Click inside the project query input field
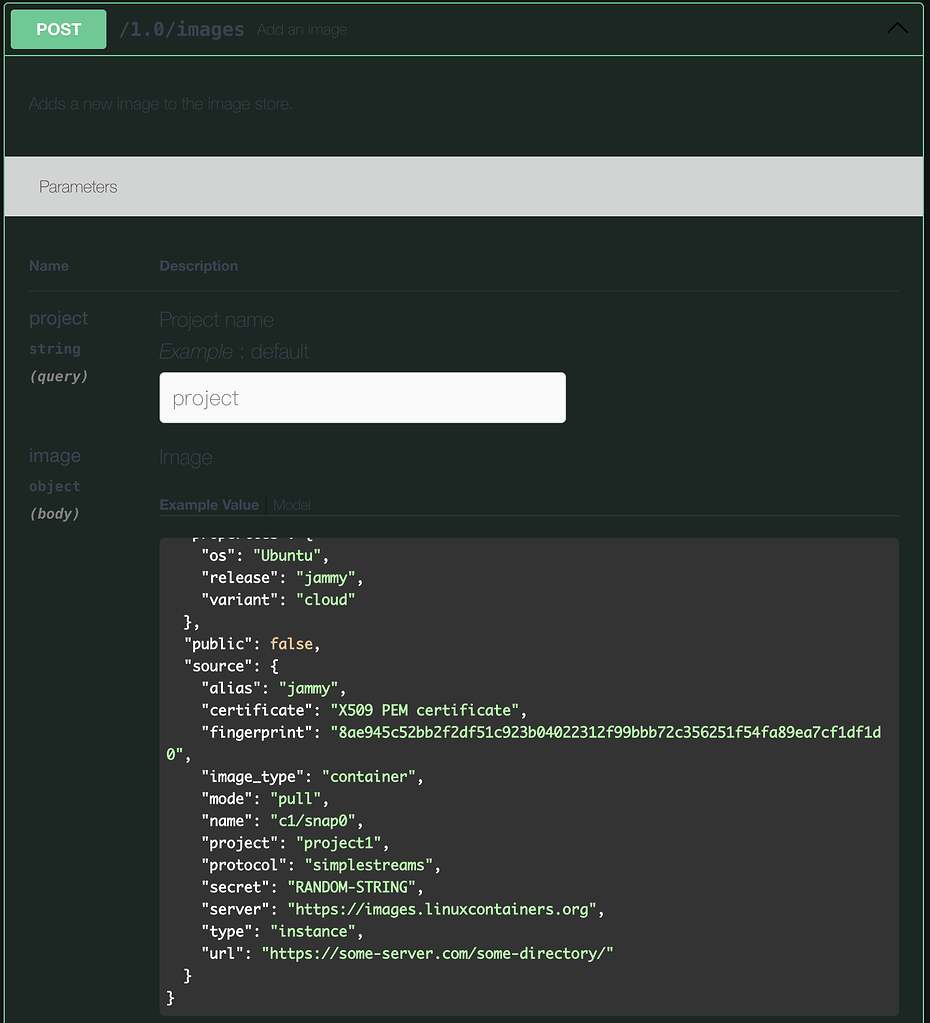The width and height of the screenshot is (930, 1023). point(362,397)
